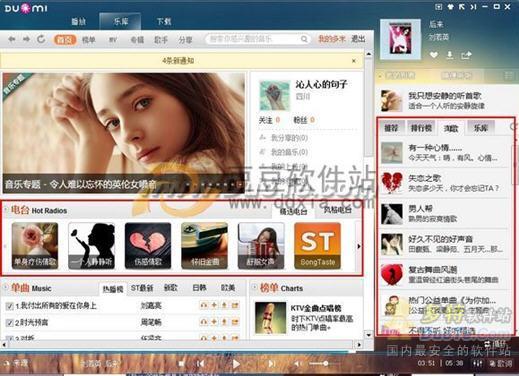This screenshot has width=519, height=376.
Task: Click the 退出 logout link
Action: (358, 39)
